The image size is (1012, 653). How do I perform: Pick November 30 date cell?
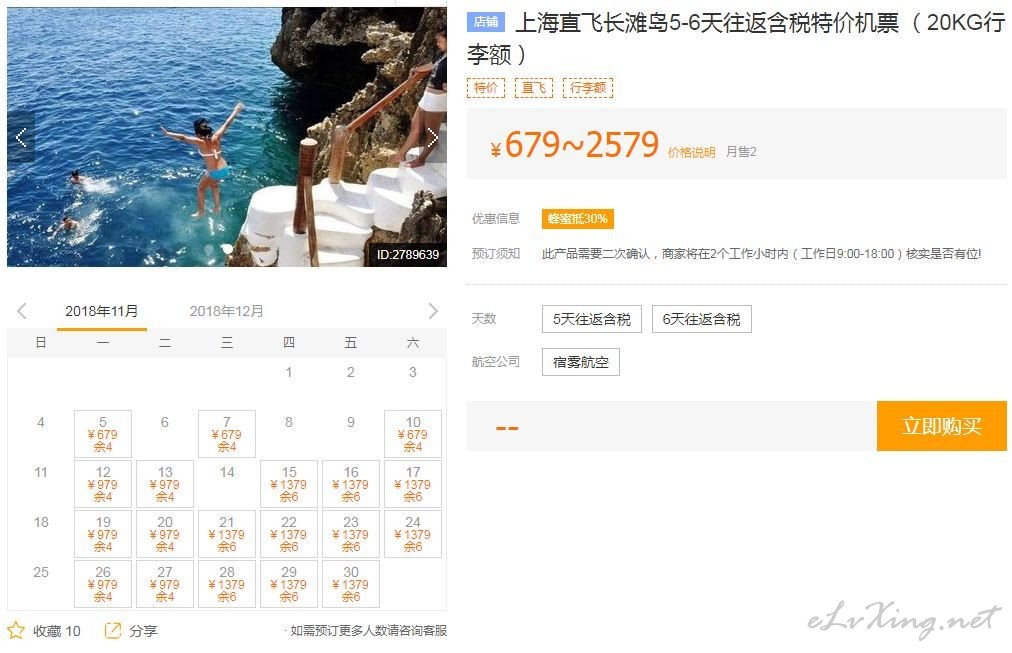[351, 584]
